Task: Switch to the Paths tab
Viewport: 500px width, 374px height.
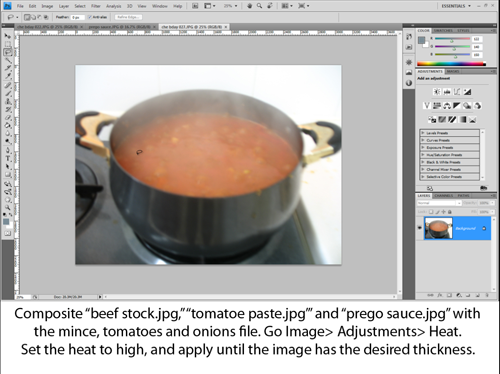Action: 463,196
